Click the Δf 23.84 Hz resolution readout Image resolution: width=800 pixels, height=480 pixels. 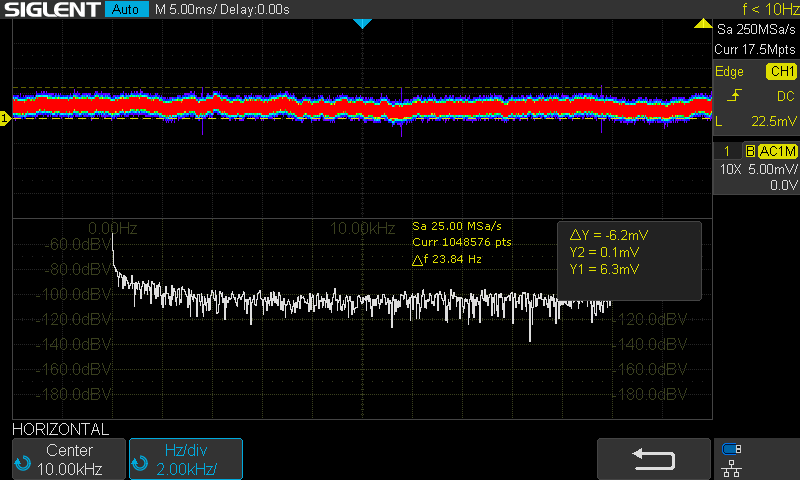447,259
